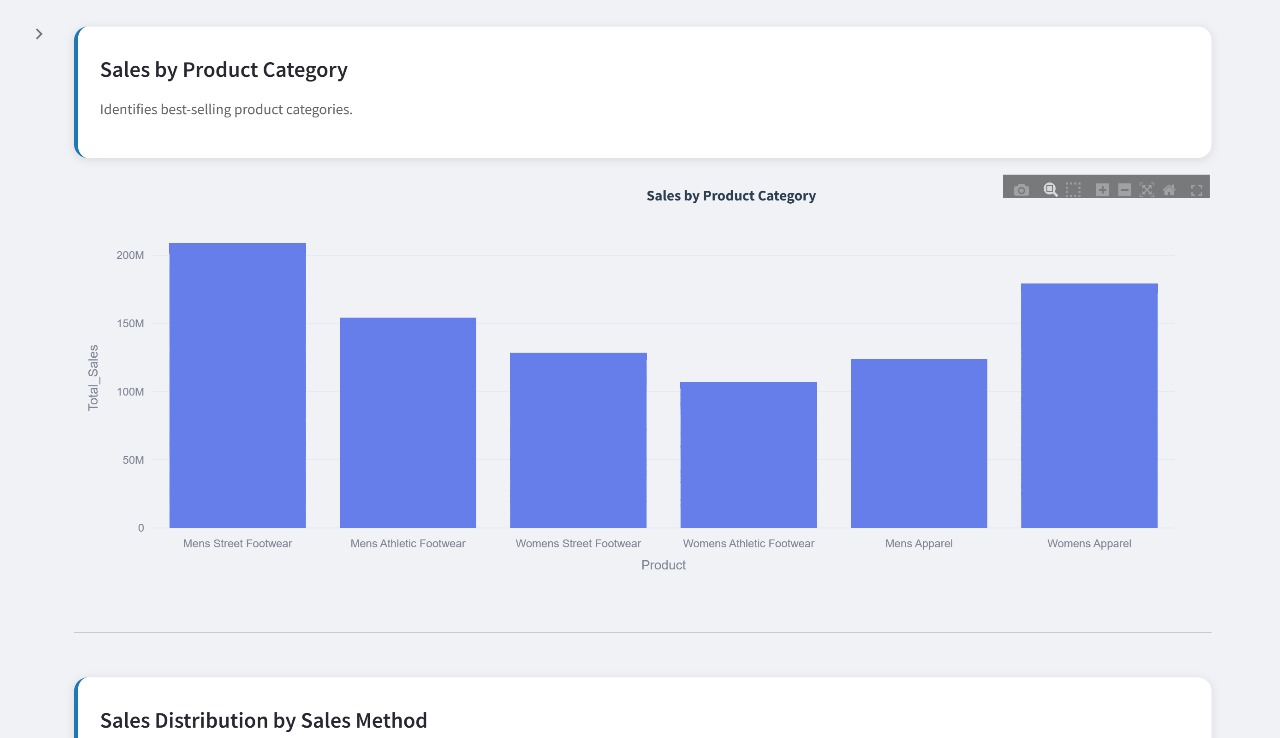Click the Womens Street Footwear bar
Viewport: 1280px width, 738px height.
coord(578,440)
